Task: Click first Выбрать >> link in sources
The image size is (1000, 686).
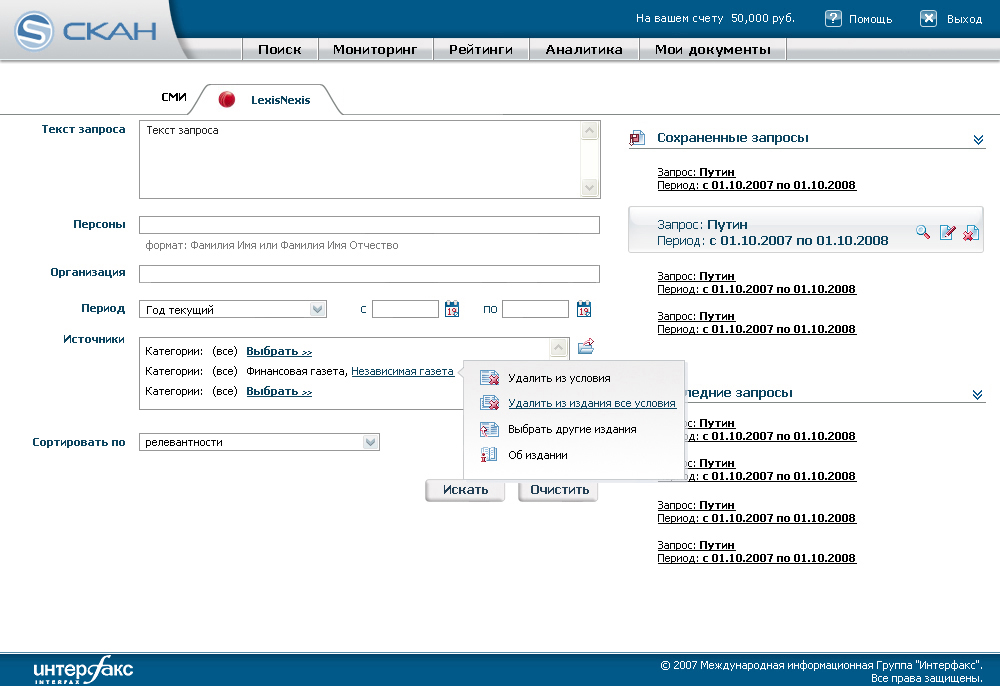Action: pos(279,351)
